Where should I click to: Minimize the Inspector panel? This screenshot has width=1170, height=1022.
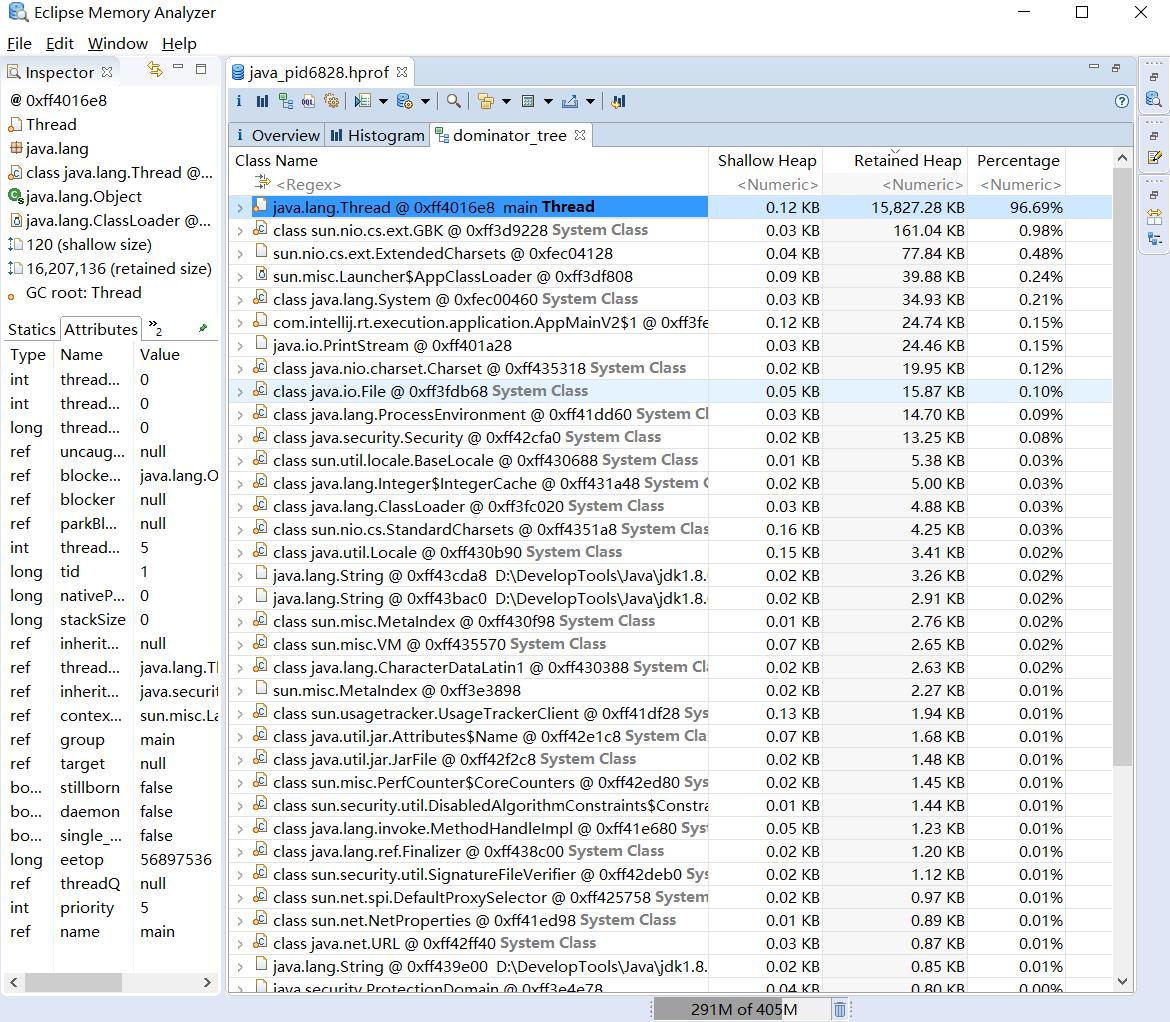click(178, 67)
